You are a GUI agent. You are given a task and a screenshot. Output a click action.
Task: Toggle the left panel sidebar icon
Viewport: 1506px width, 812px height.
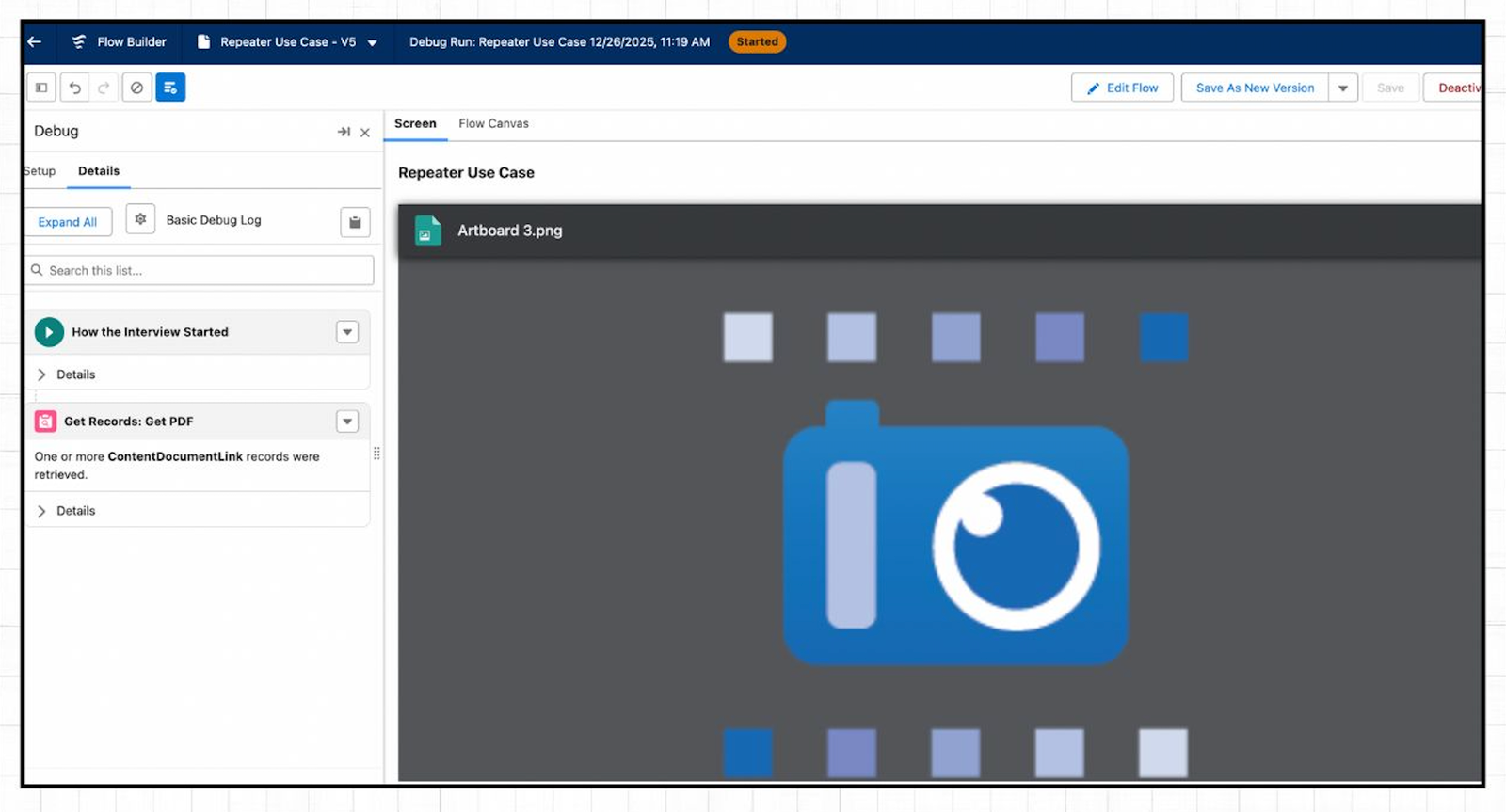(41, 88)
